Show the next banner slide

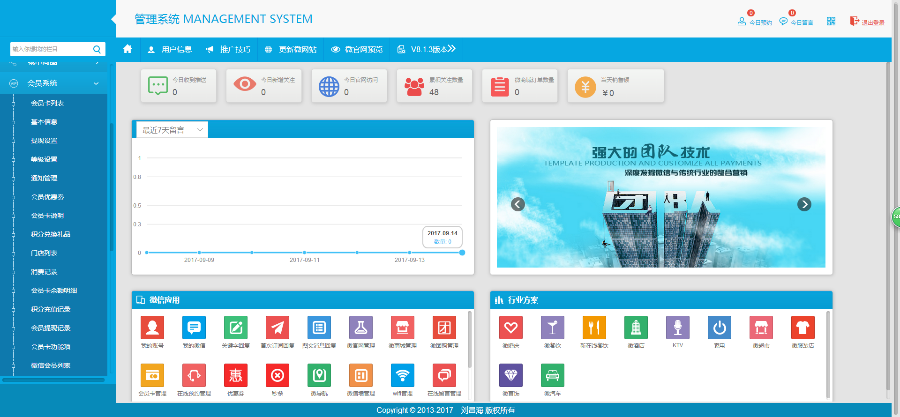click(x=804, y=204)
